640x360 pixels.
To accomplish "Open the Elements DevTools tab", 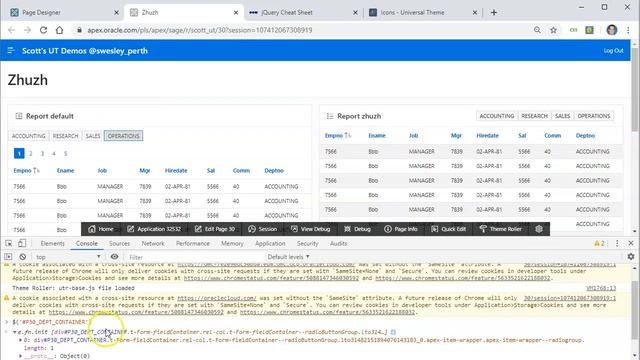I will [x=53, y=243].
